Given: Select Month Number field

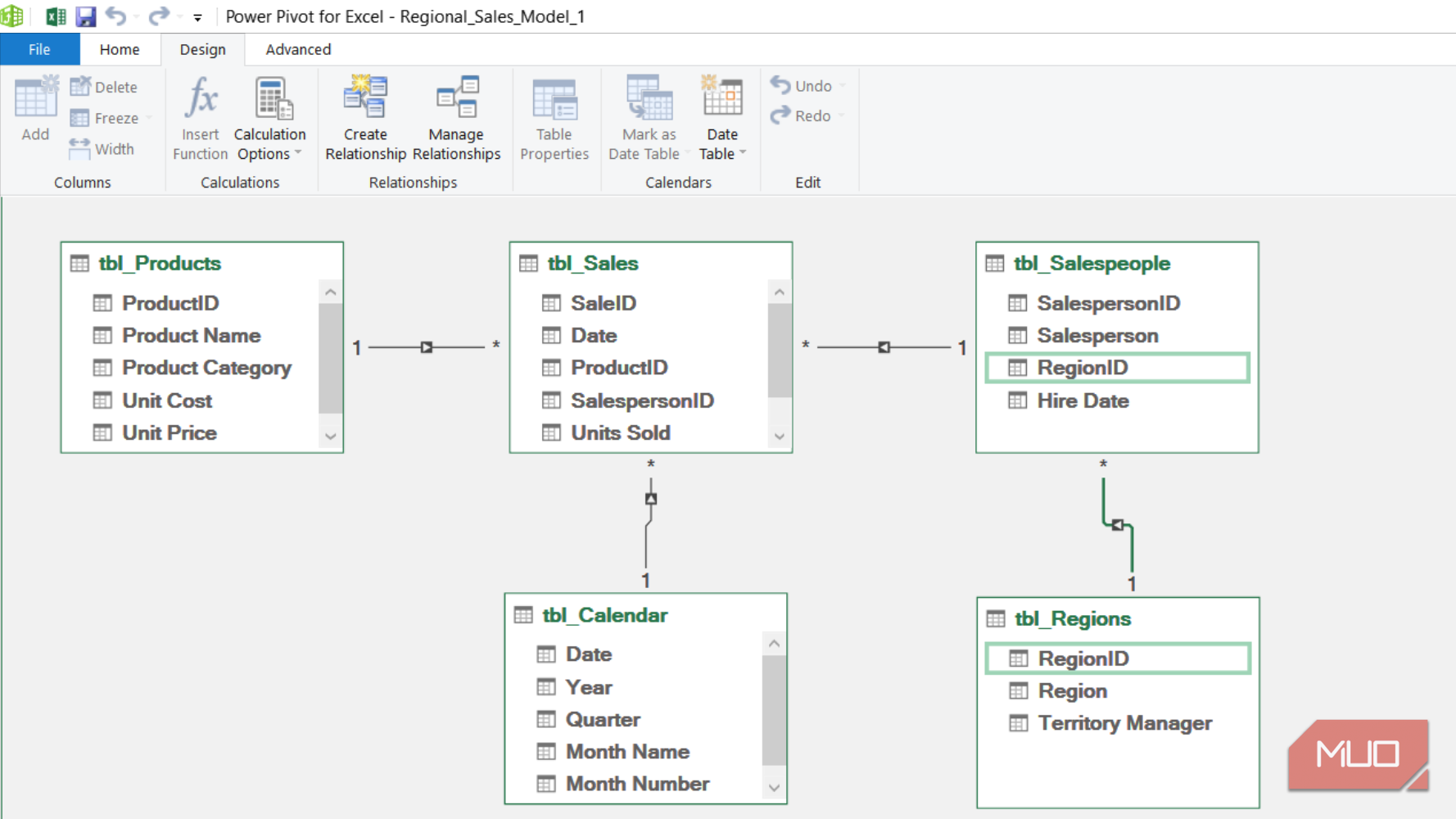Looking at the screenshot, I should (x=637, y=784).
